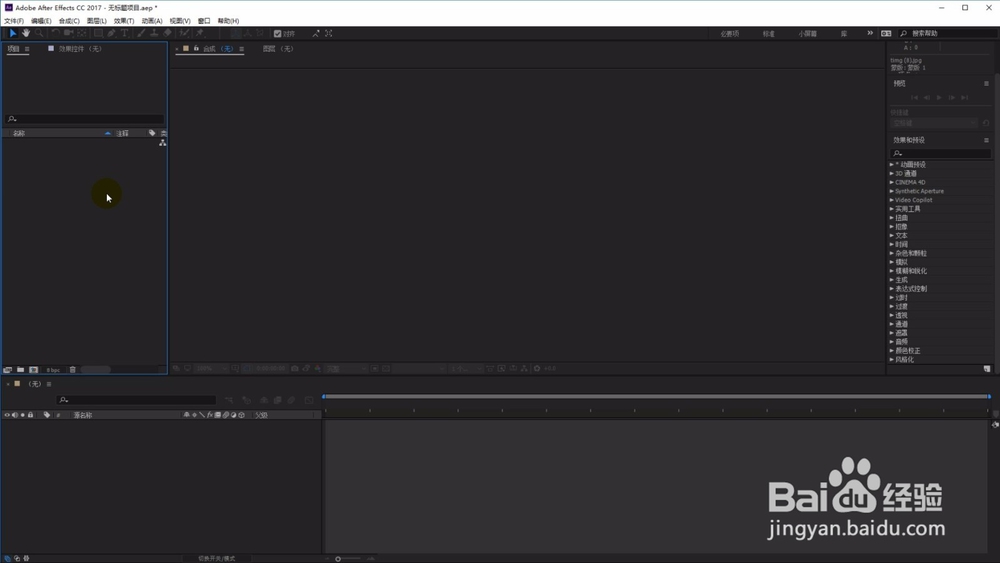Toggle the motion blur switch column

pyautogui.click(x=225, y=415)
